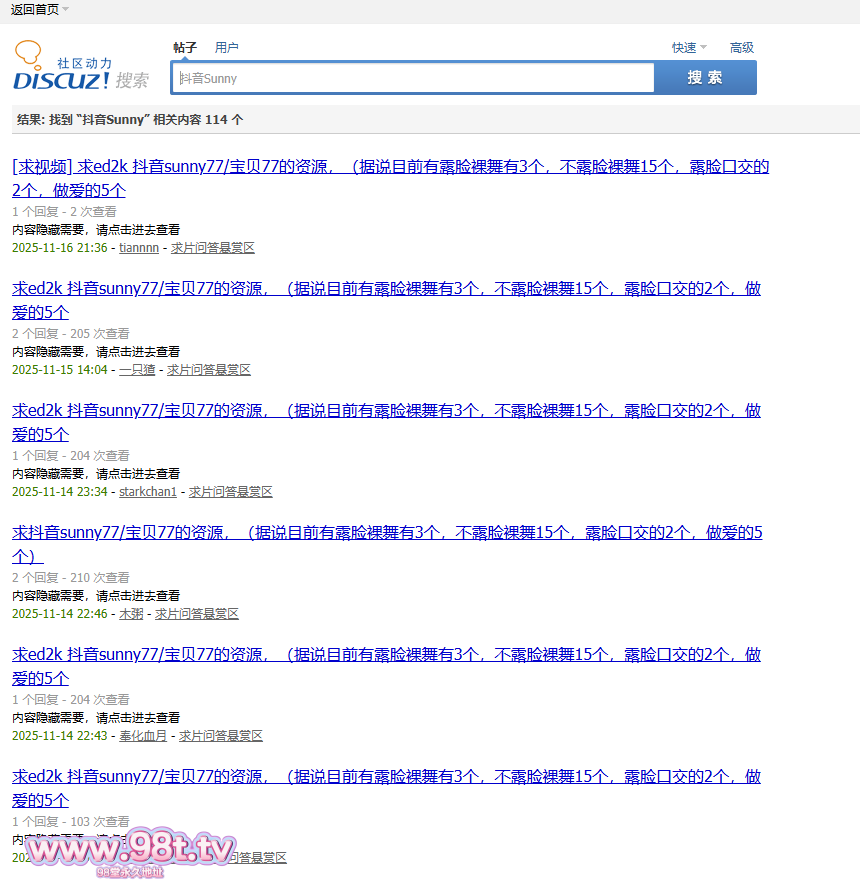860x887 pixels.
Task: Open author 秦化血月's profile link
Action: pyautogui.click(x=143, y=736)
